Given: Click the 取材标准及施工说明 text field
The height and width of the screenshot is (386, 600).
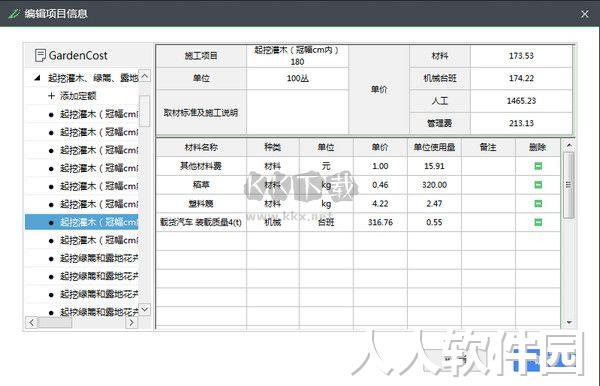Looking at the screenshot, I should (297, 112).
